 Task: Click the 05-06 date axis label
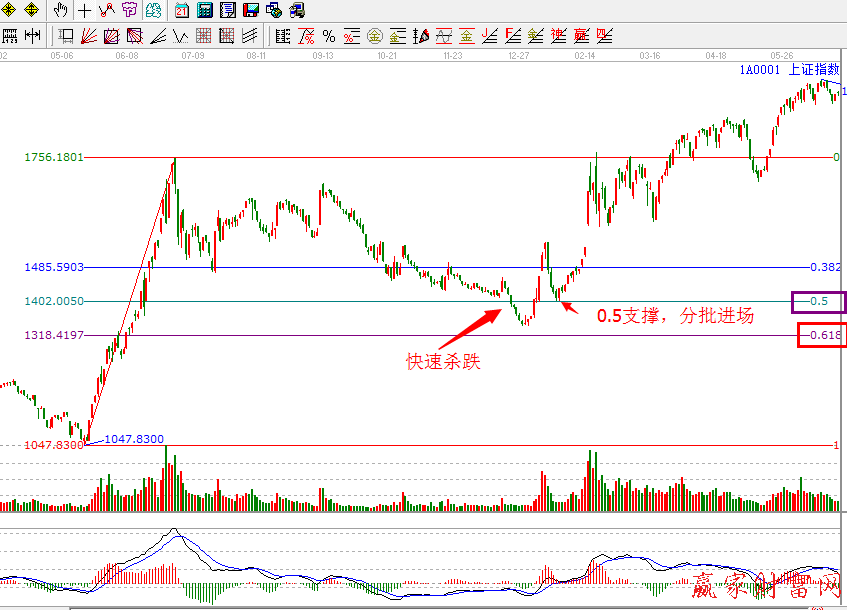(x=62, y=56)
